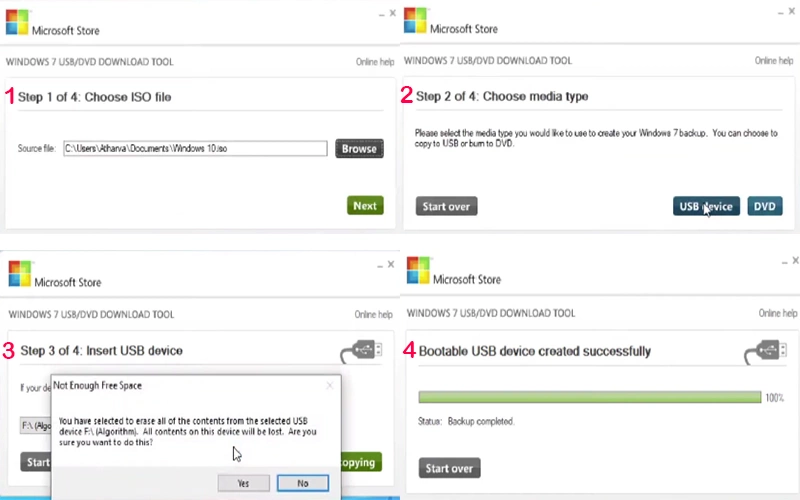Click 'Bootable USB device created successfully' heading
This screenshot has width=800, height=500.
click(535, 351)
